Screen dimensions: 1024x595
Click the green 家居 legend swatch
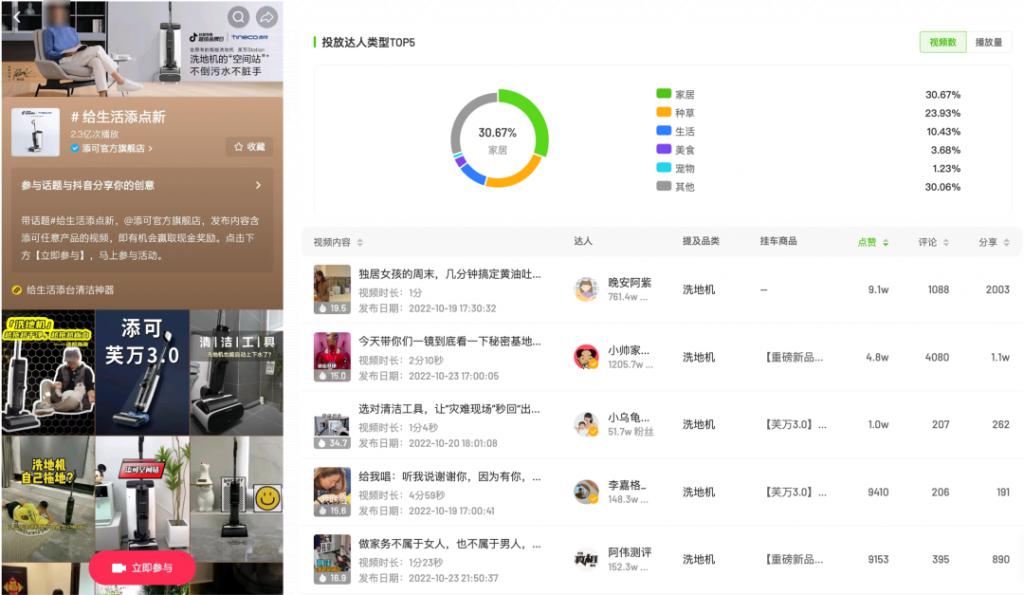[664, 93]
